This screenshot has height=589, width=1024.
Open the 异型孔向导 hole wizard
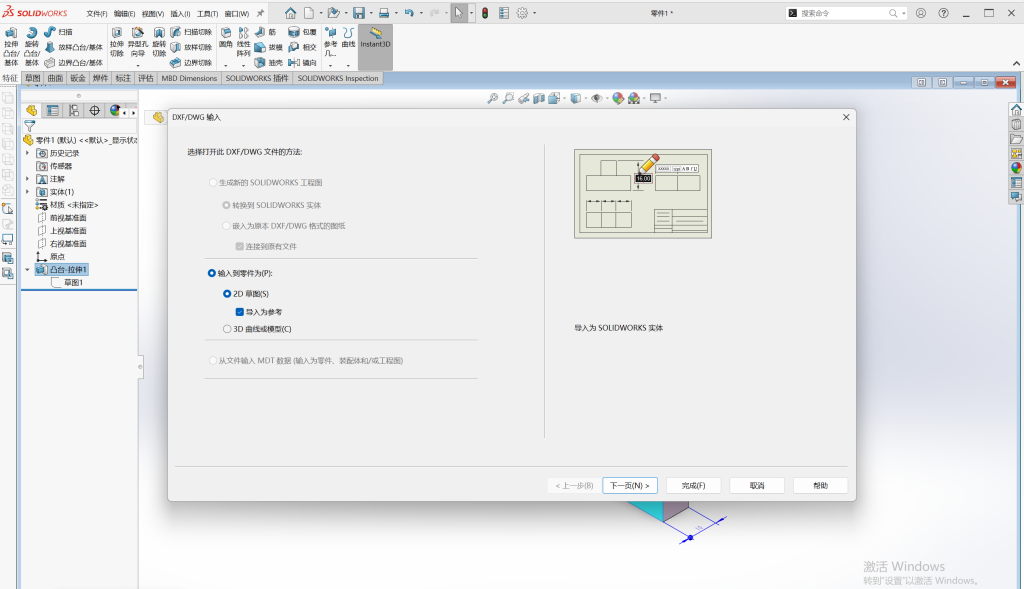pos(137,42)
